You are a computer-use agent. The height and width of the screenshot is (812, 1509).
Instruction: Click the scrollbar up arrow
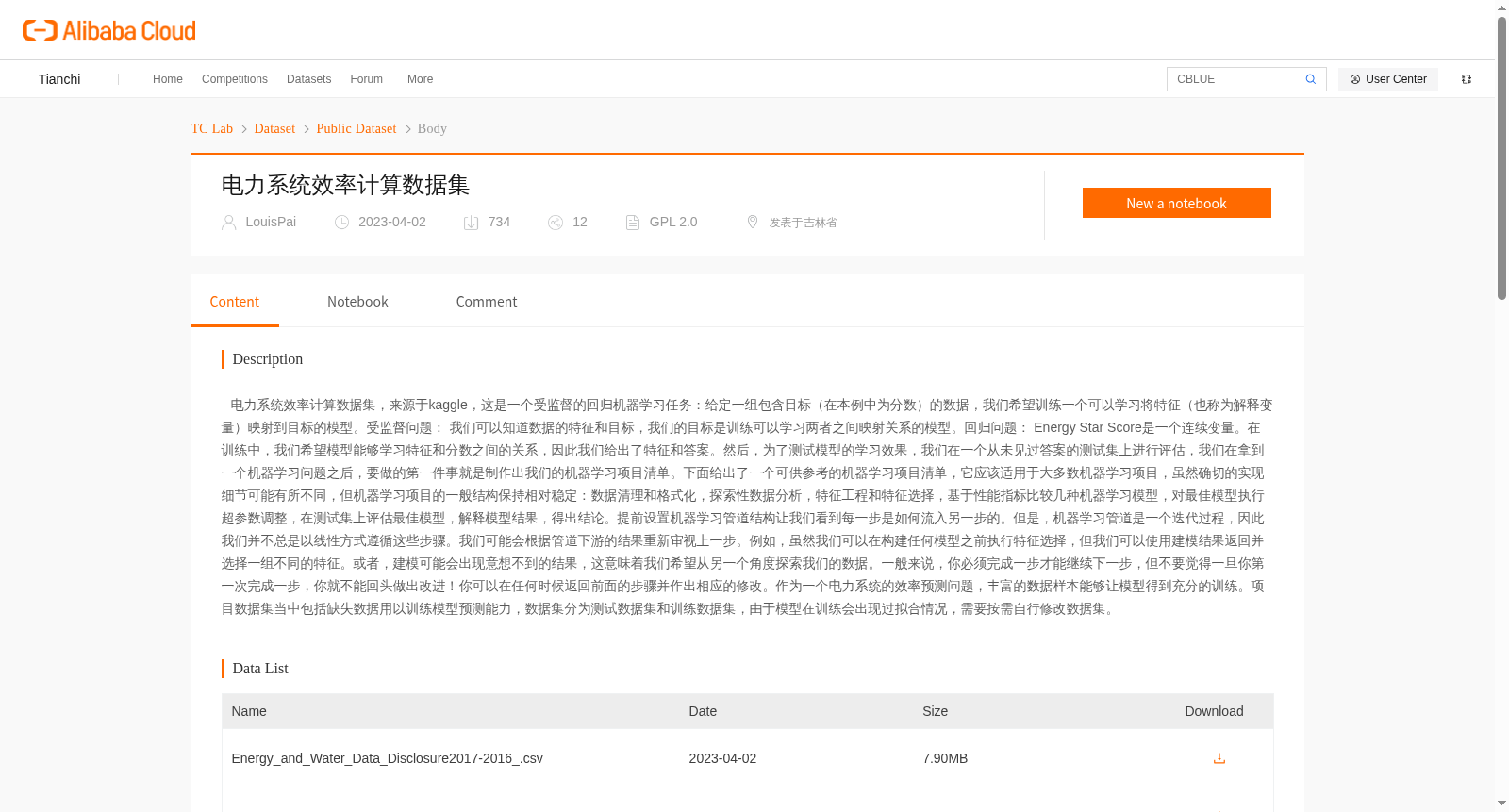pyautogui.click(x=1501, y=8)
